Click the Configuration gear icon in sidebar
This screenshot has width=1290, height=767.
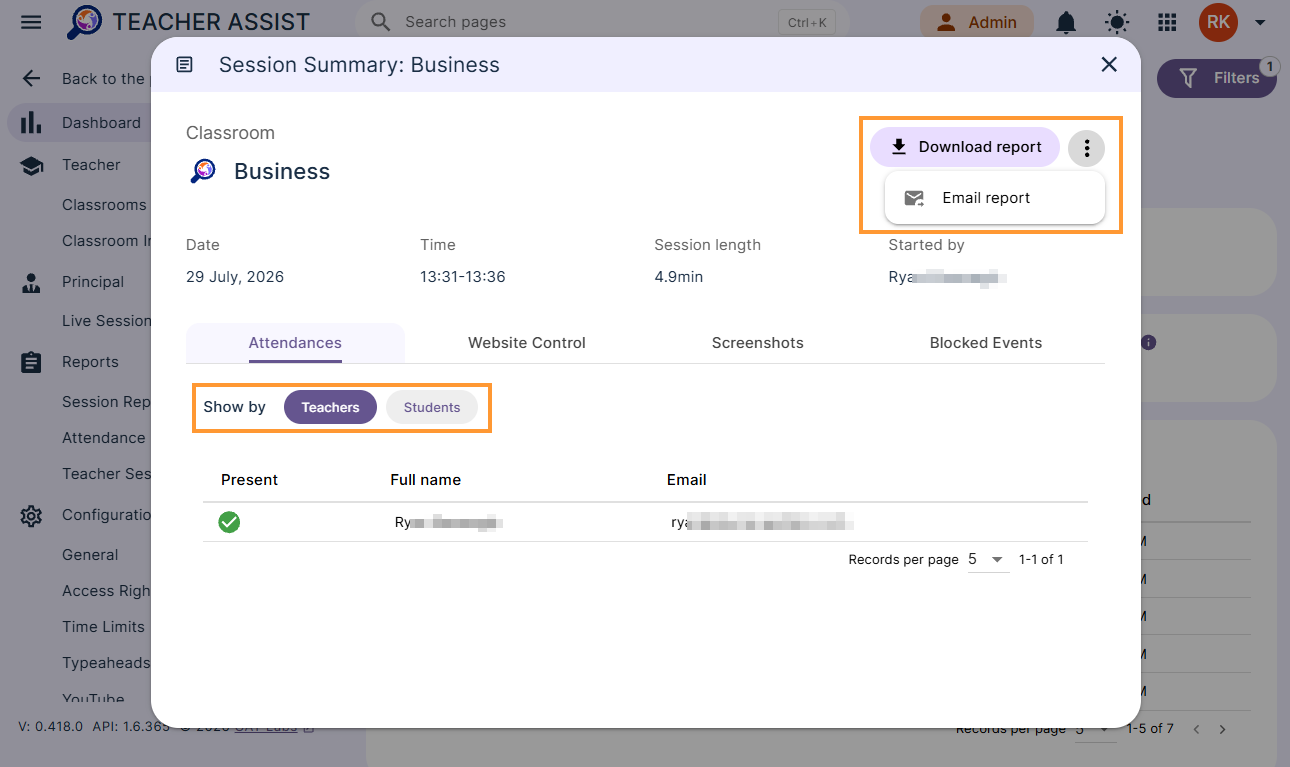[x=31, y=516]
